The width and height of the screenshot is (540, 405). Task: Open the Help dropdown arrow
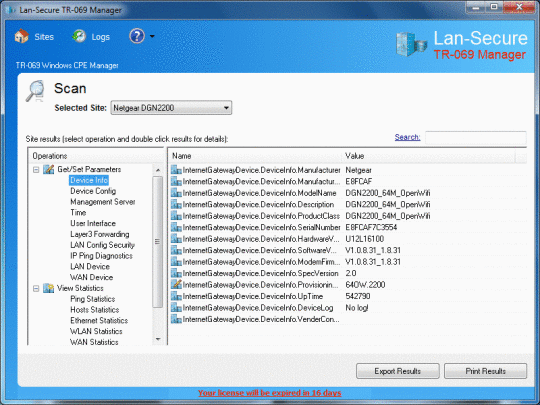[152, 36]
